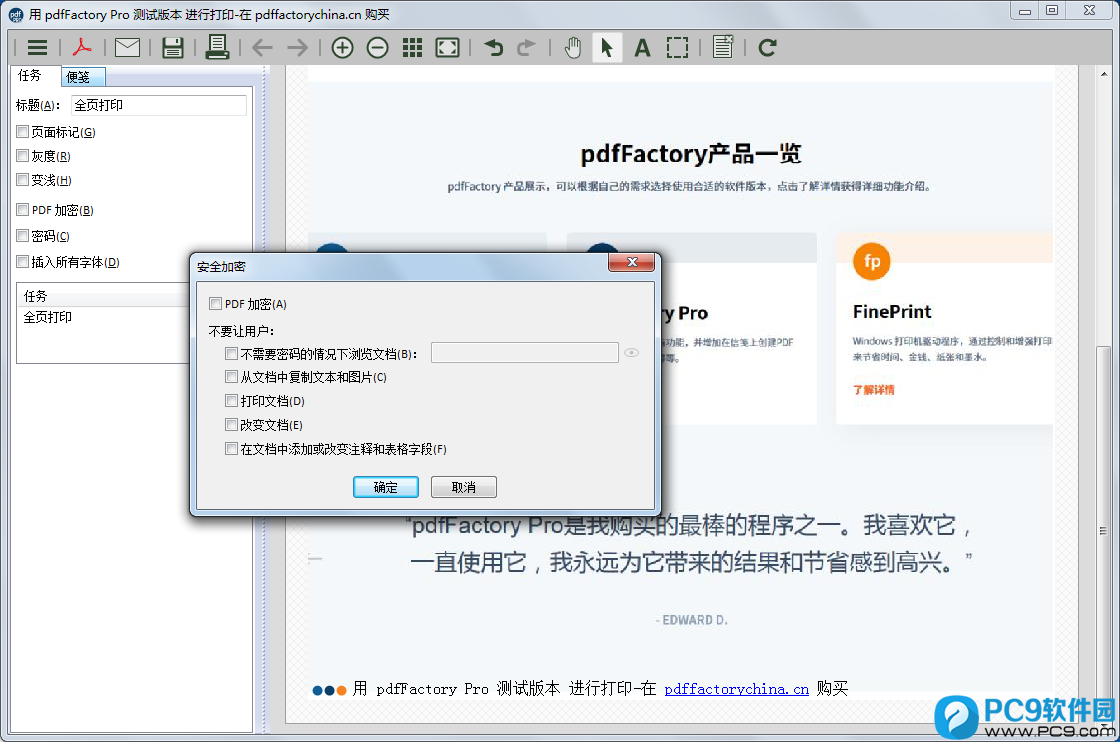Go to previous page with left arrow

(262, 48)
